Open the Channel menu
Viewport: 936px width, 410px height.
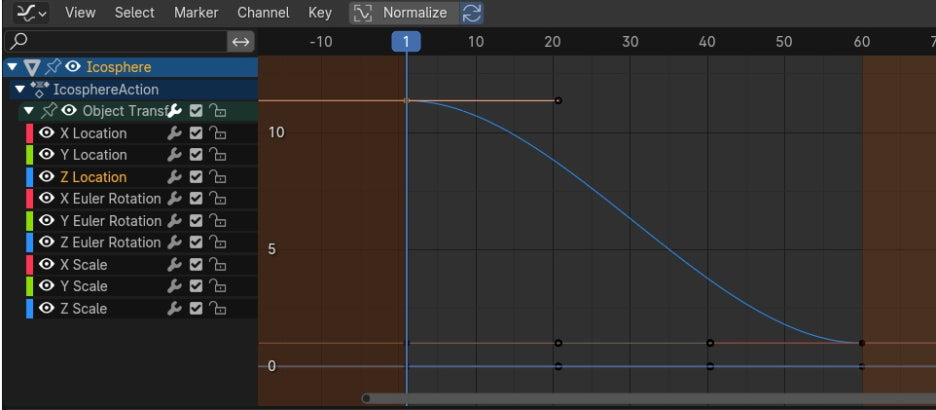pyautogui.click(x=263, y=13)
